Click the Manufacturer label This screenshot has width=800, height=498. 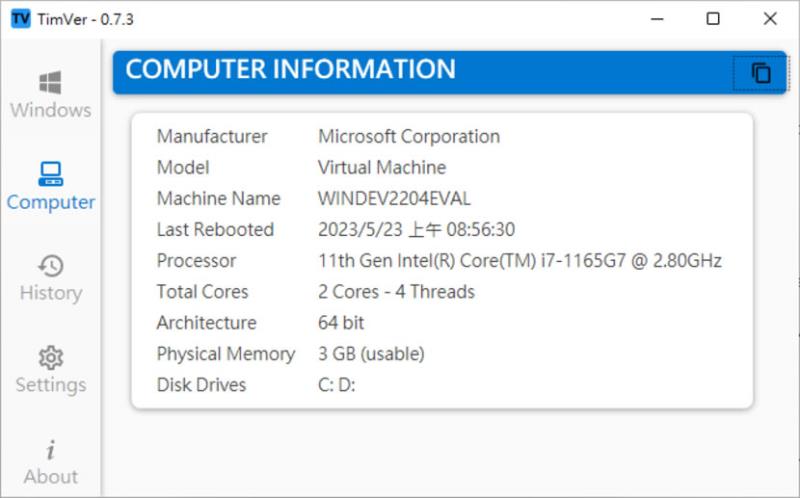212,137
